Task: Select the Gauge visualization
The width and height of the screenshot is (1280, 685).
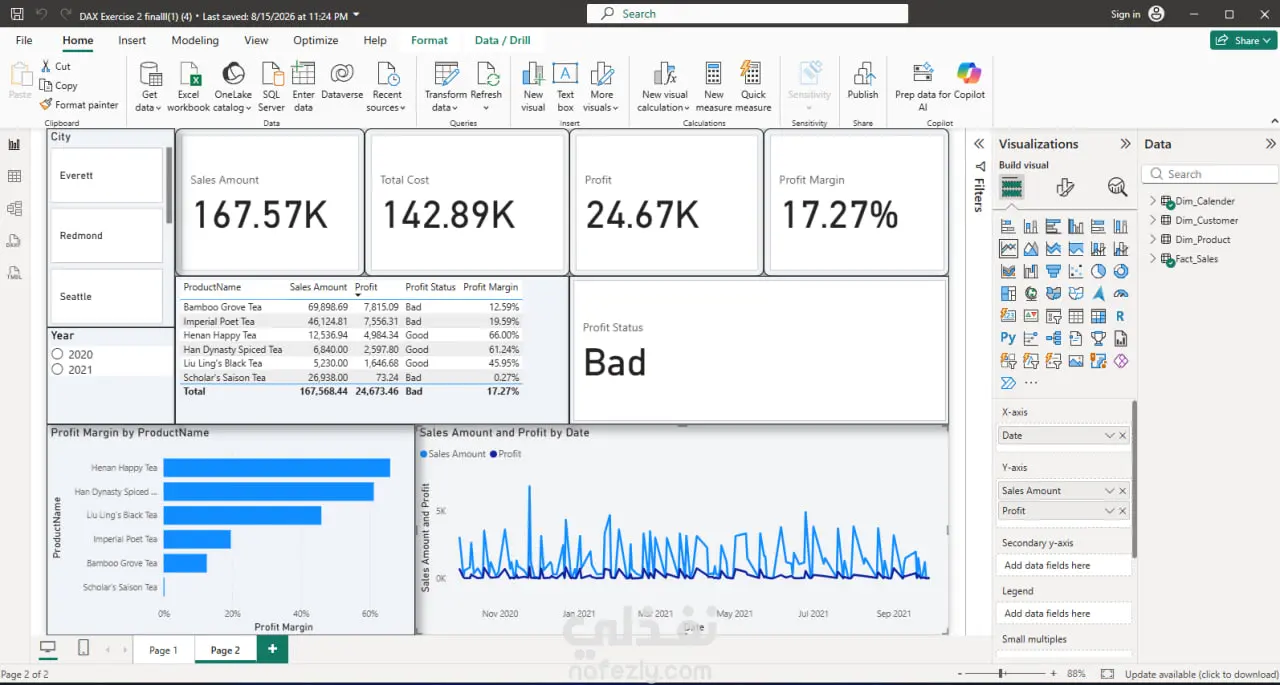Action: pyautogui.click(x=1120, y=294)
